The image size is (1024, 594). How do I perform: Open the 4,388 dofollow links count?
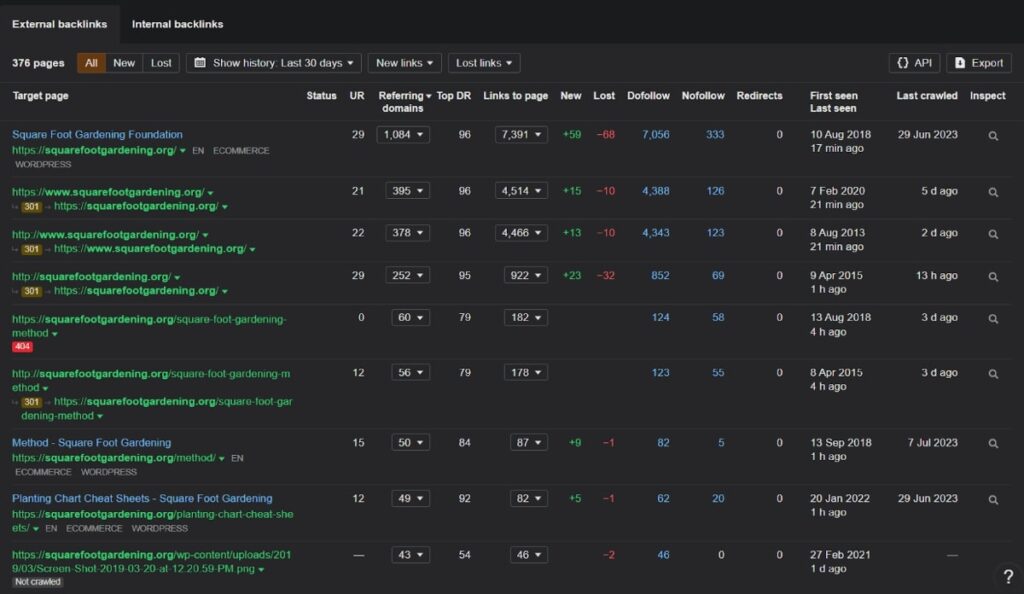[x=656, y=191]
